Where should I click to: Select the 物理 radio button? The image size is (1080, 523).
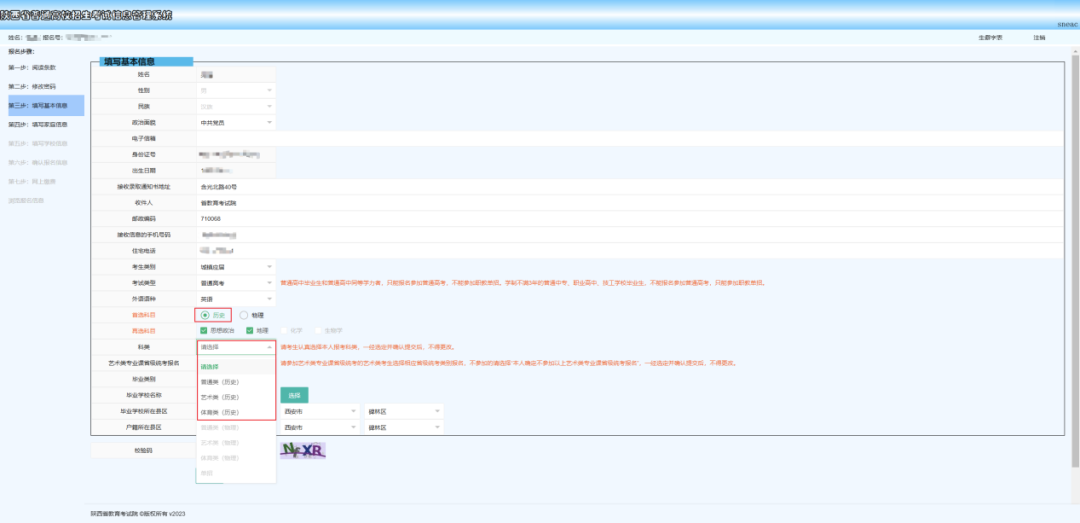point(244,315)
